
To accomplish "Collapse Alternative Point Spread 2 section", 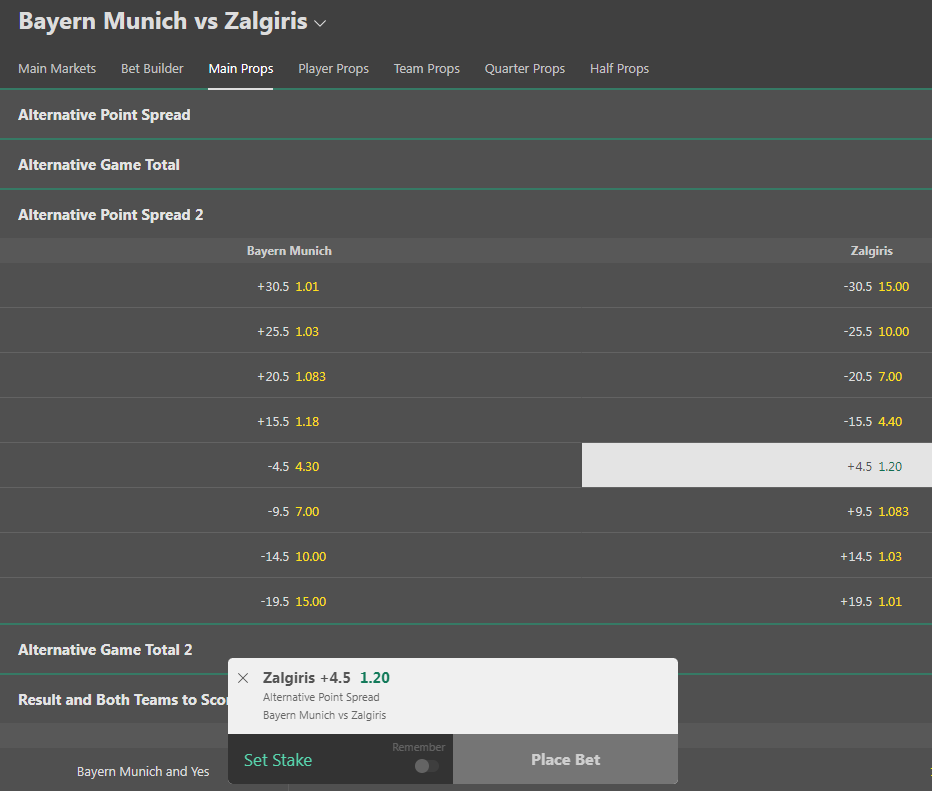I will tap(110, 215).
